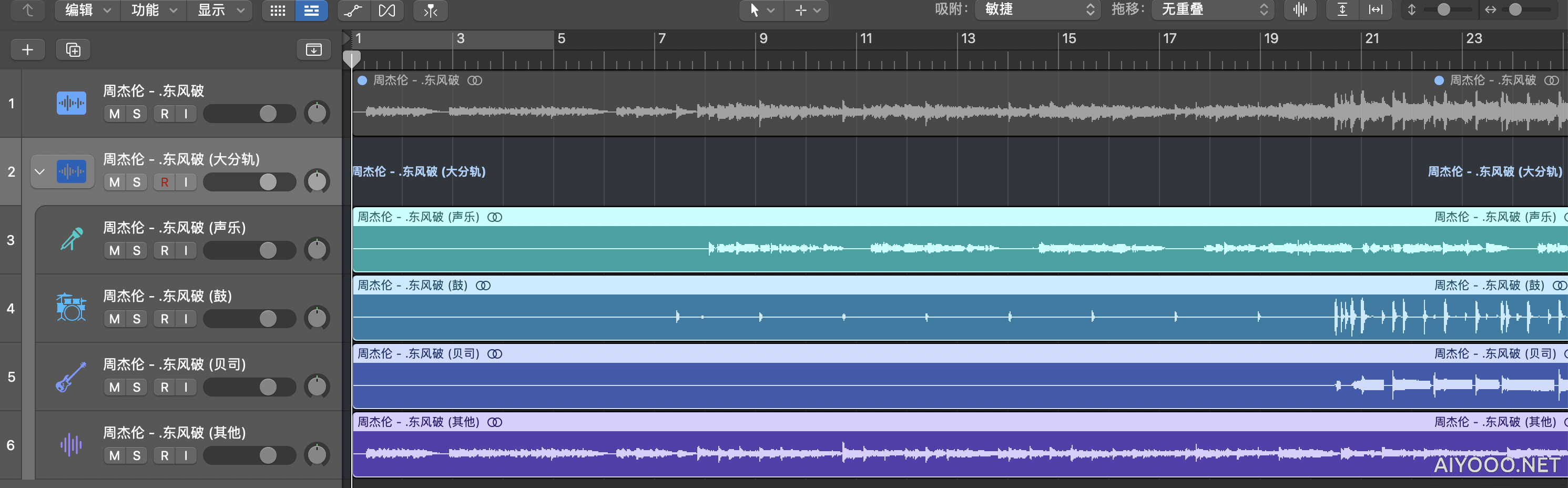Click waveform icon of 其他 track
Viewport: 1568px width, 488px height.
coord(71,445)
